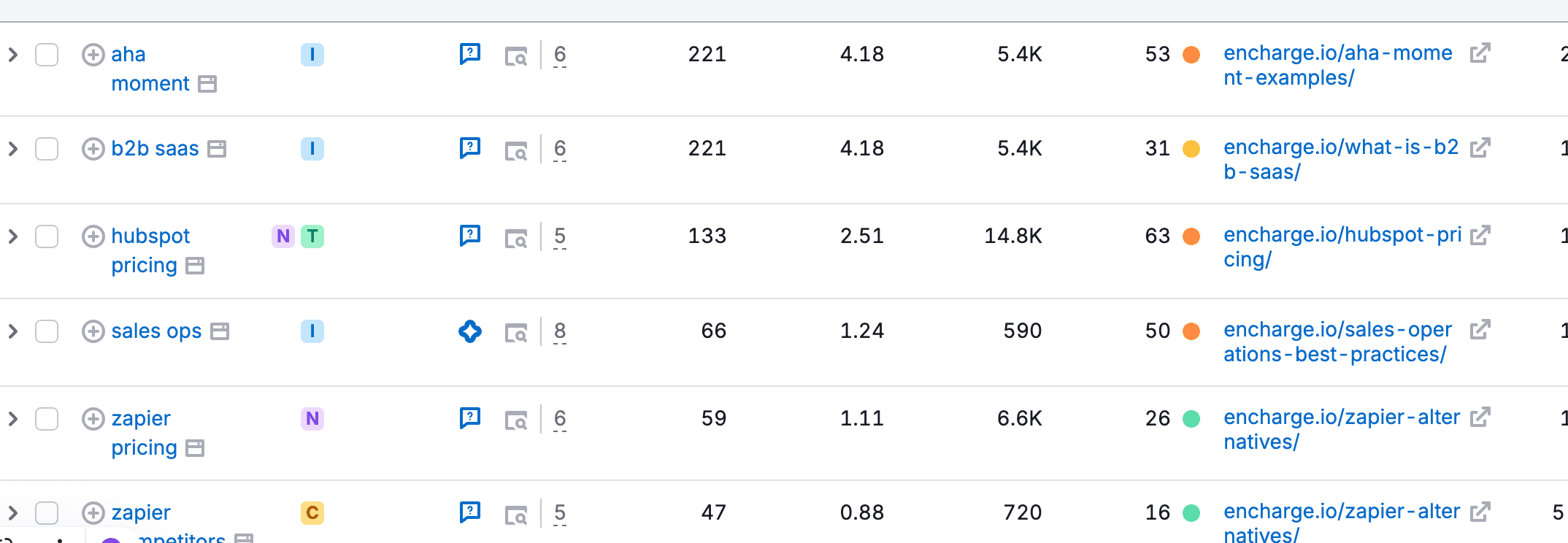Check the zapier pricing row checkbox
Screen dimensions: 1568x543
pos(47,419)
